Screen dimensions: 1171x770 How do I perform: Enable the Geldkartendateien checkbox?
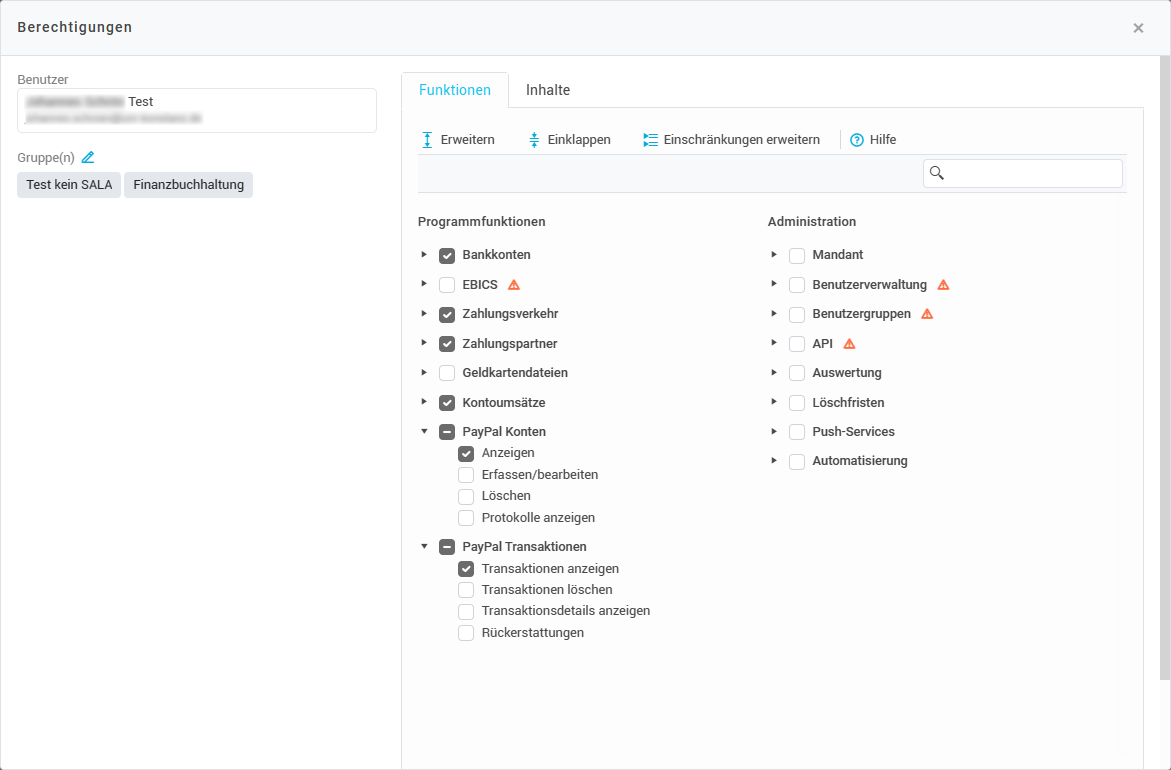point(447,373)
